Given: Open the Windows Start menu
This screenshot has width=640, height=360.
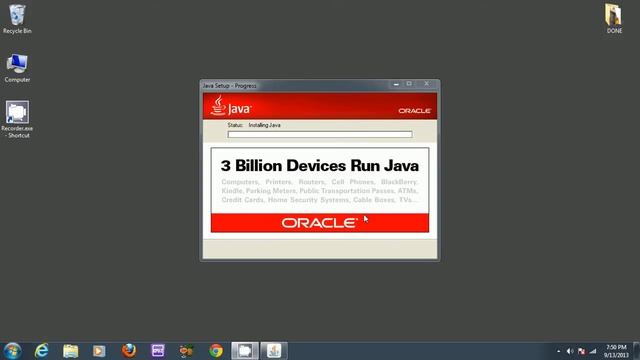Looking at the screenshot, I should (x=12, y=351).
